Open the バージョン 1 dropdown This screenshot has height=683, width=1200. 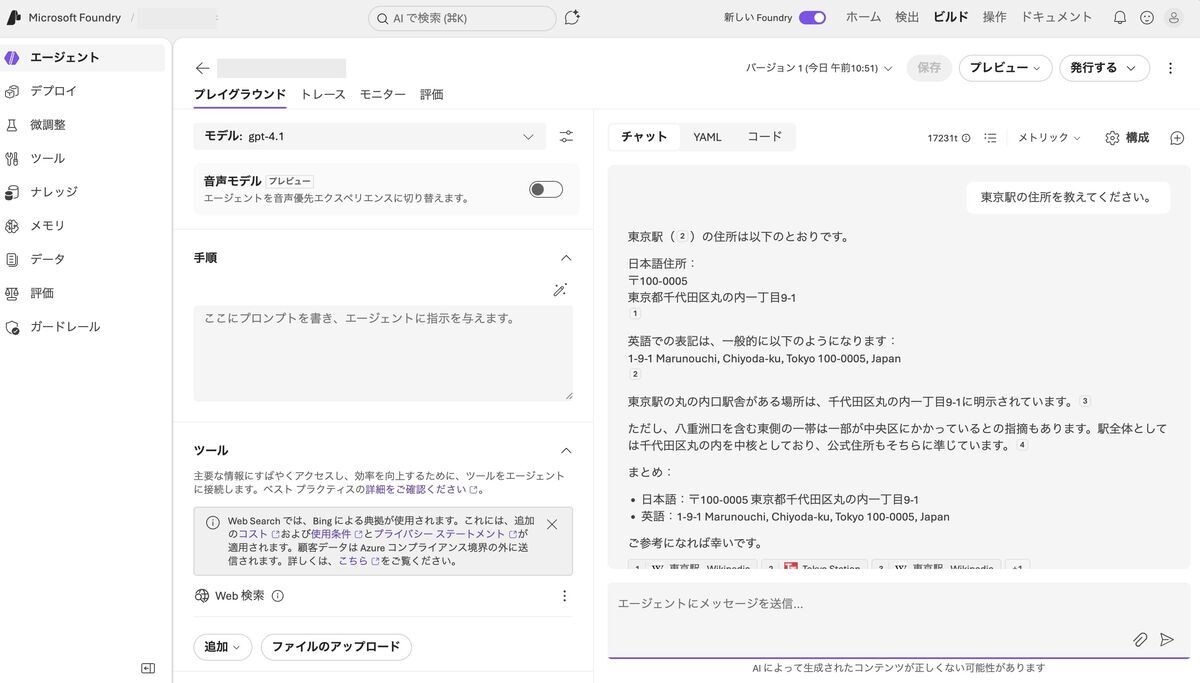click(x=819, y=68)
